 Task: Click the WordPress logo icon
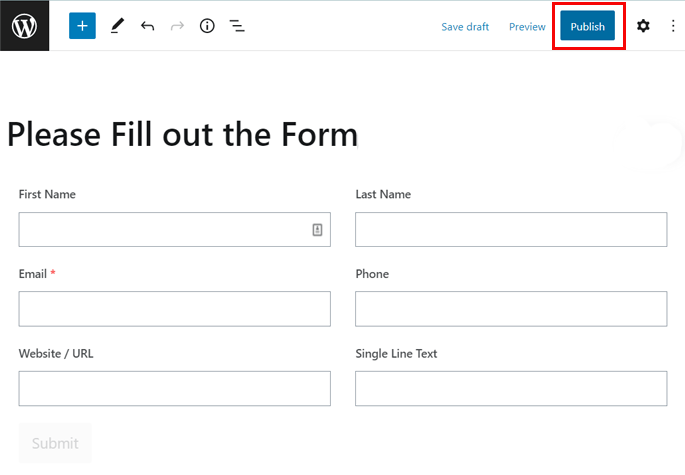point(24,26)
